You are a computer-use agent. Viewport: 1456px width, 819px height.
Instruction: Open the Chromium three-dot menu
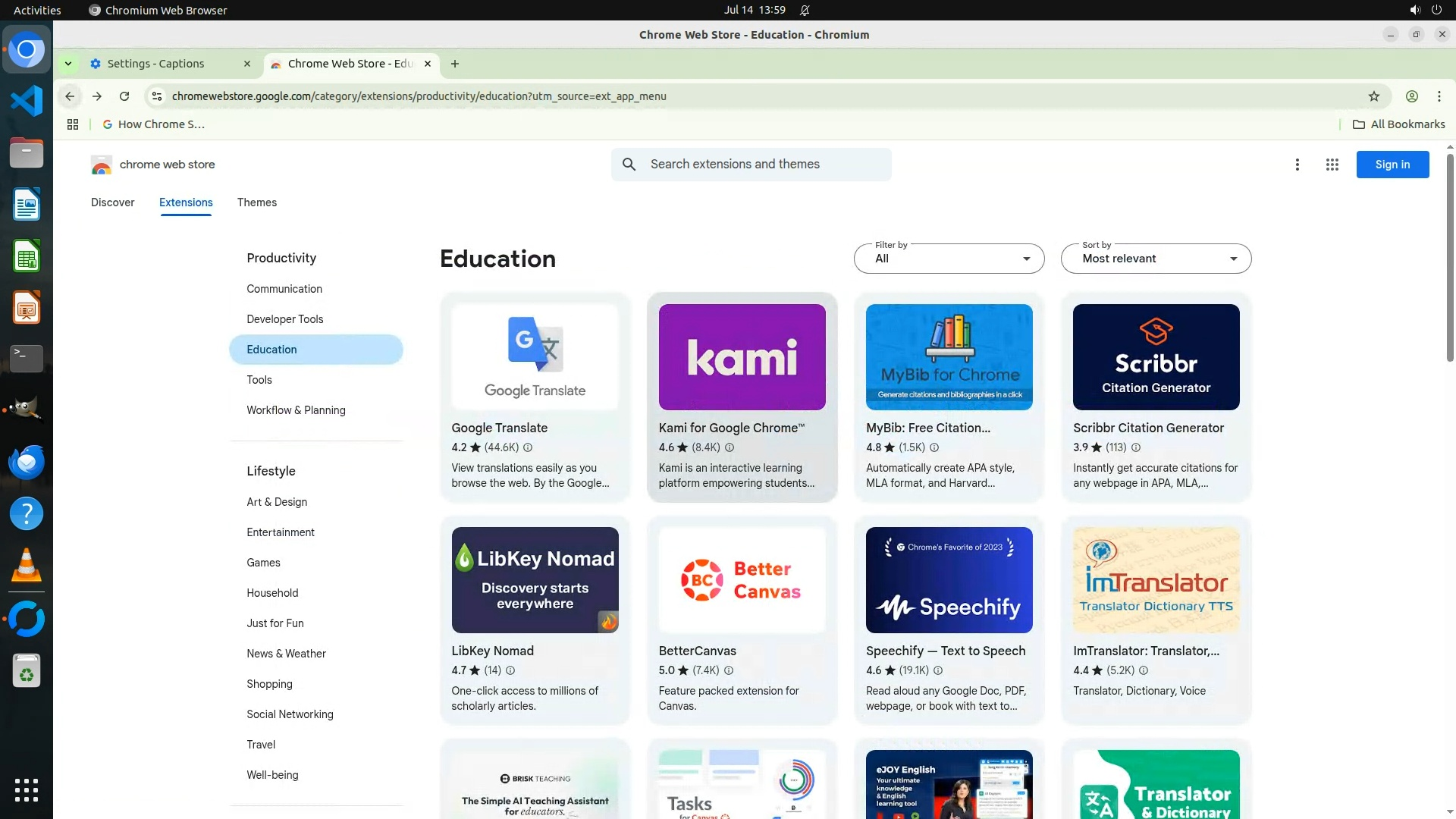tap(1439, 96)
